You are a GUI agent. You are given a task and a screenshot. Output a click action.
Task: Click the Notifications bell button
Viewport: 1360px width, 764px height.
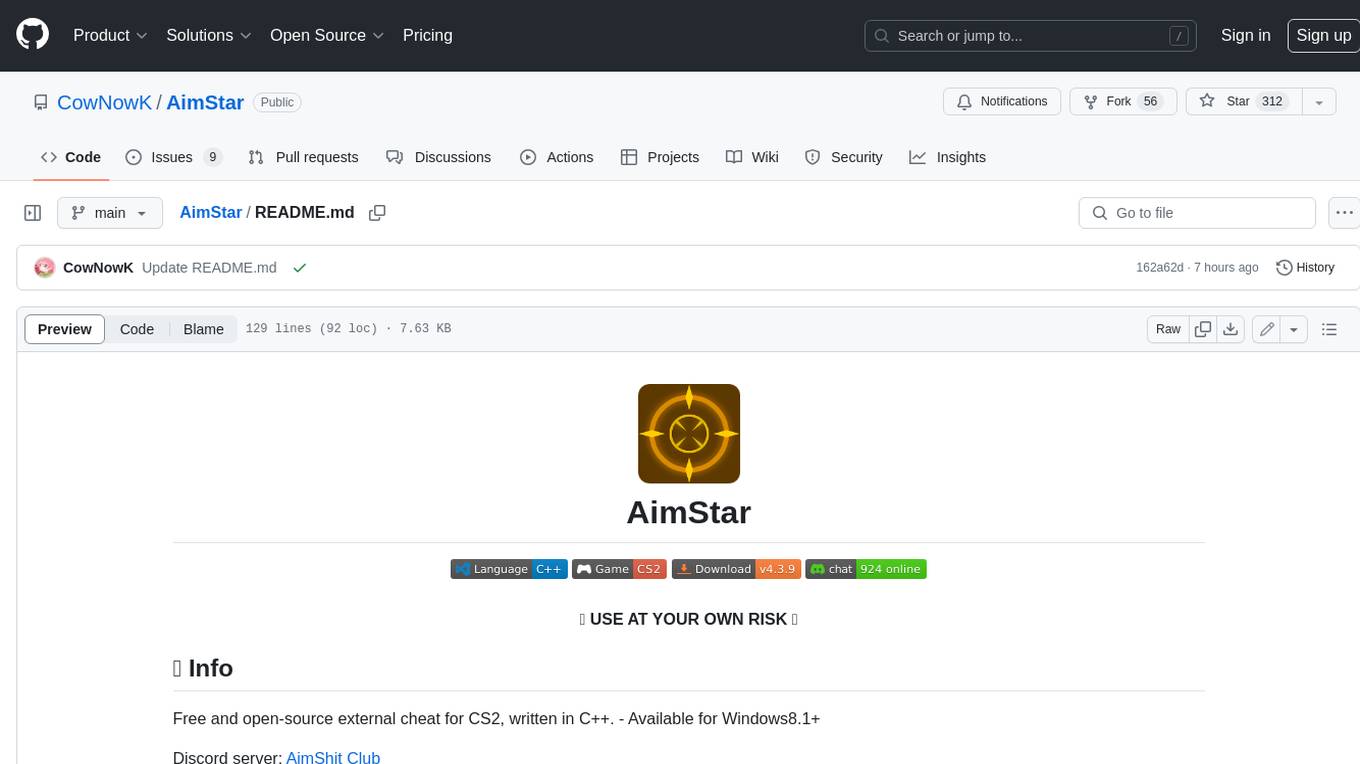(x=1002, y=102)
